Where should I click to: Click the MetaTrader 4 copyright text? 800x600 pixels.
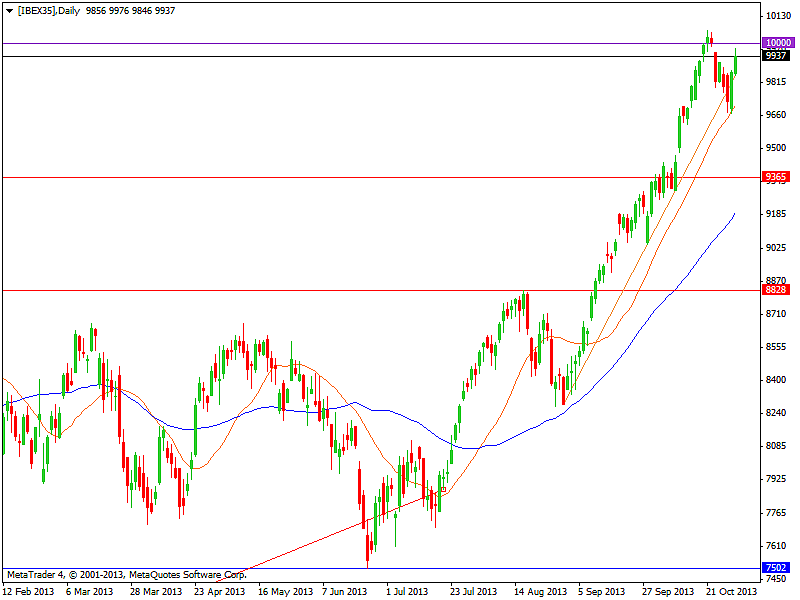(126, 575)
